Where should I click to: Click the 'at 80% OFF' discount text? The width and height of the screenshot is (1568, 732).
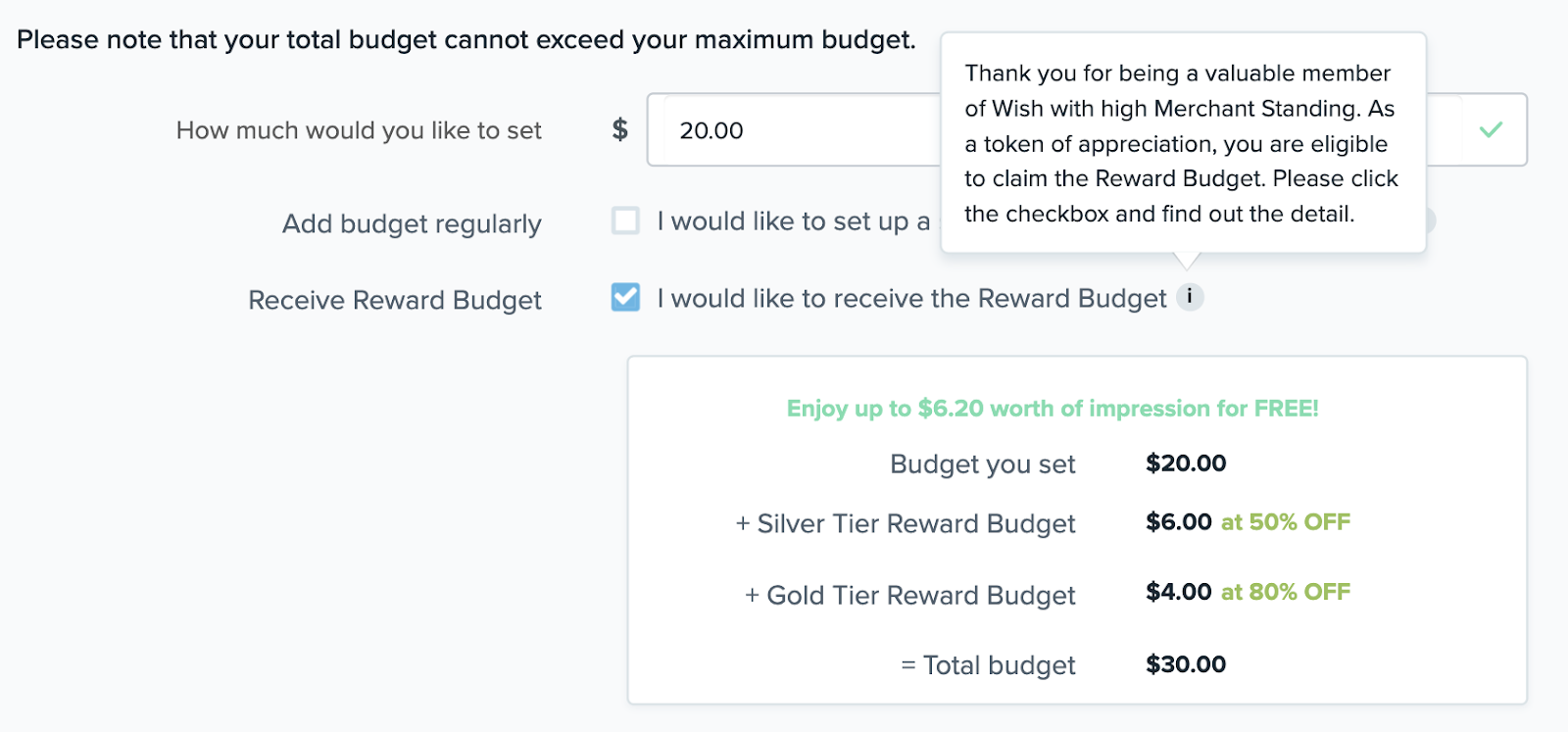click(x=1286, y=592)
